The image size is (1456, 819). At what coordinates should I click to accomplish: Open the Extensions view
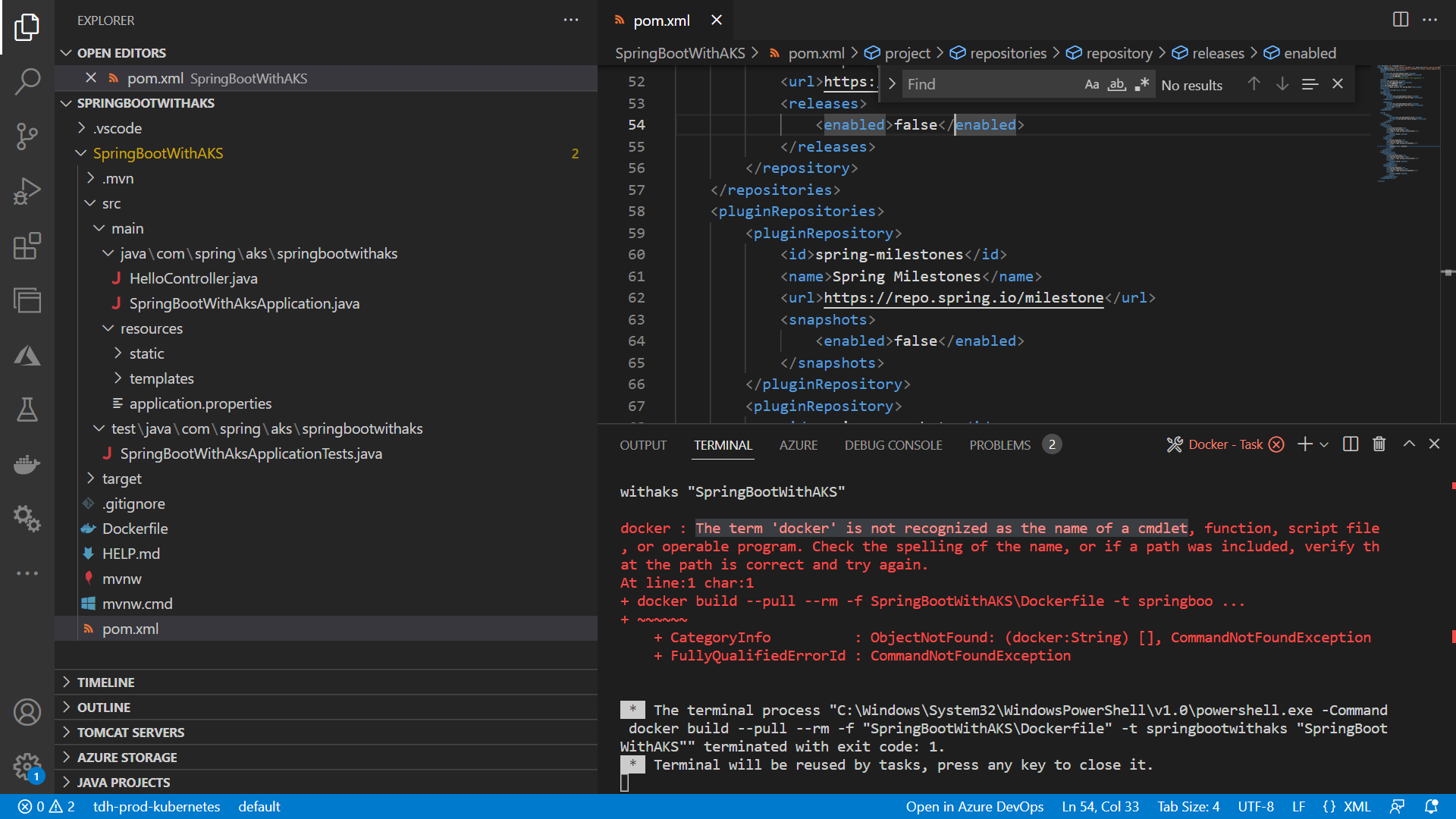(27, 246)
